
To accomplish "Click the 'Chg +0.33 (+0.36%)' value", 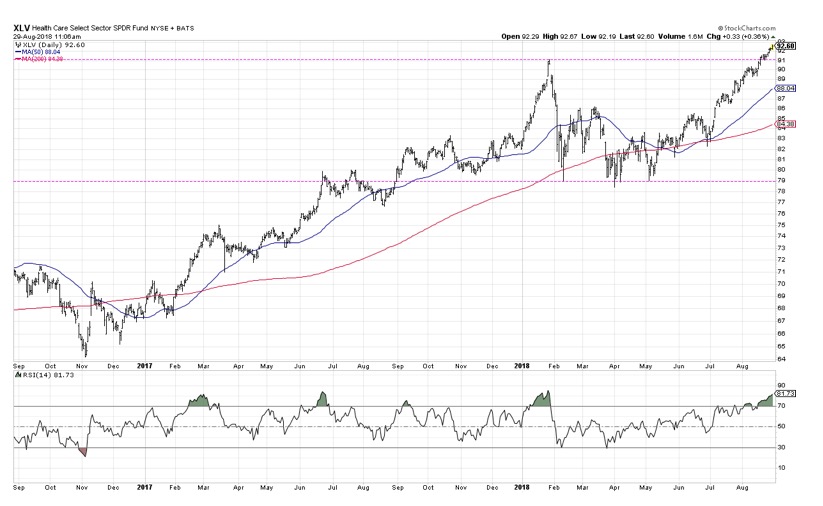I will click(738, 37).
